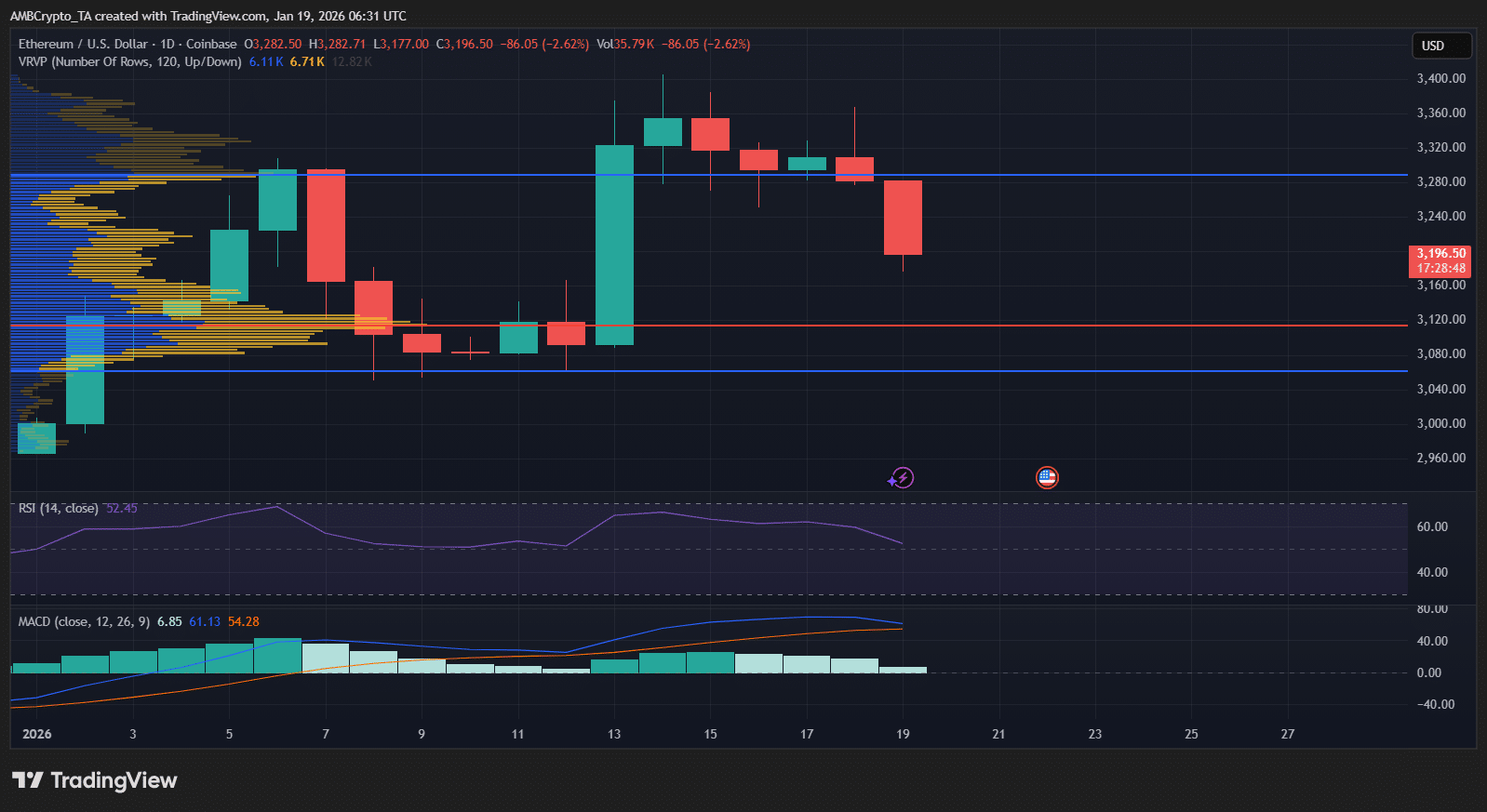Click the 2026 label on the time axis
Image resolution: width=1487 pixels, height=812 pixels.
click(x=37, y=734)
